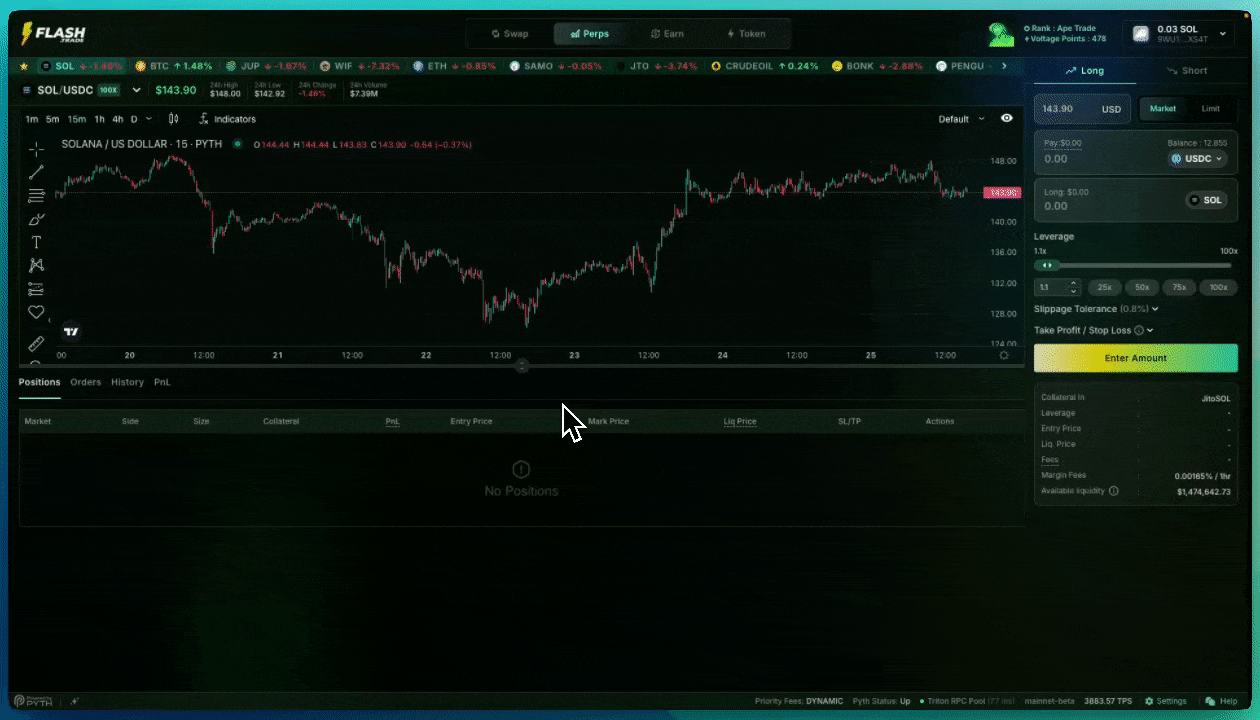
Task: Expand Take Profit / Stop Loss section
Action: (x=1093, y=330)
